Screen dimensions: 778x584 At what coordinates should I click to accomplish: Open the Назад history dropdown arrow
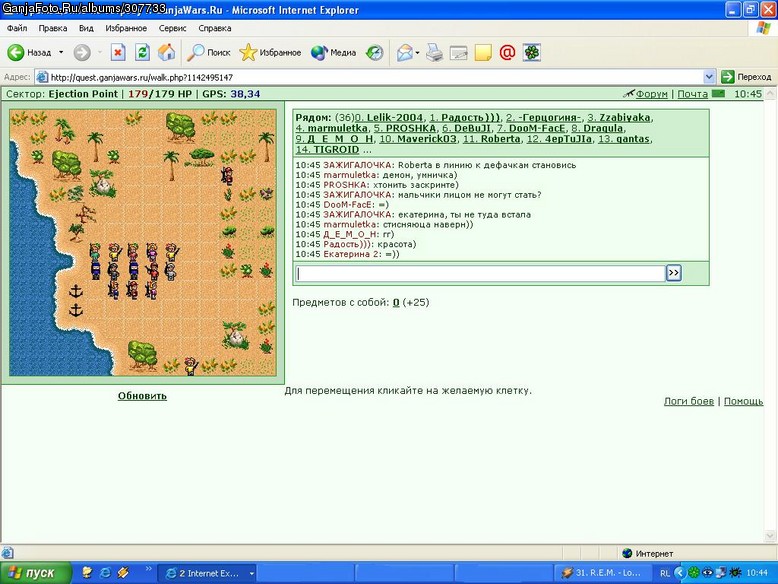61,52
